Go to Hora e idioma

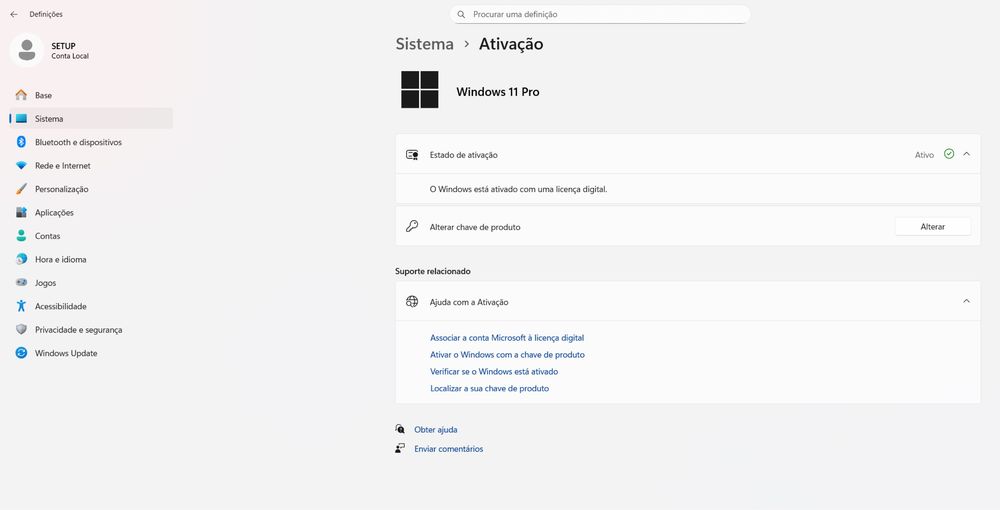91,259
